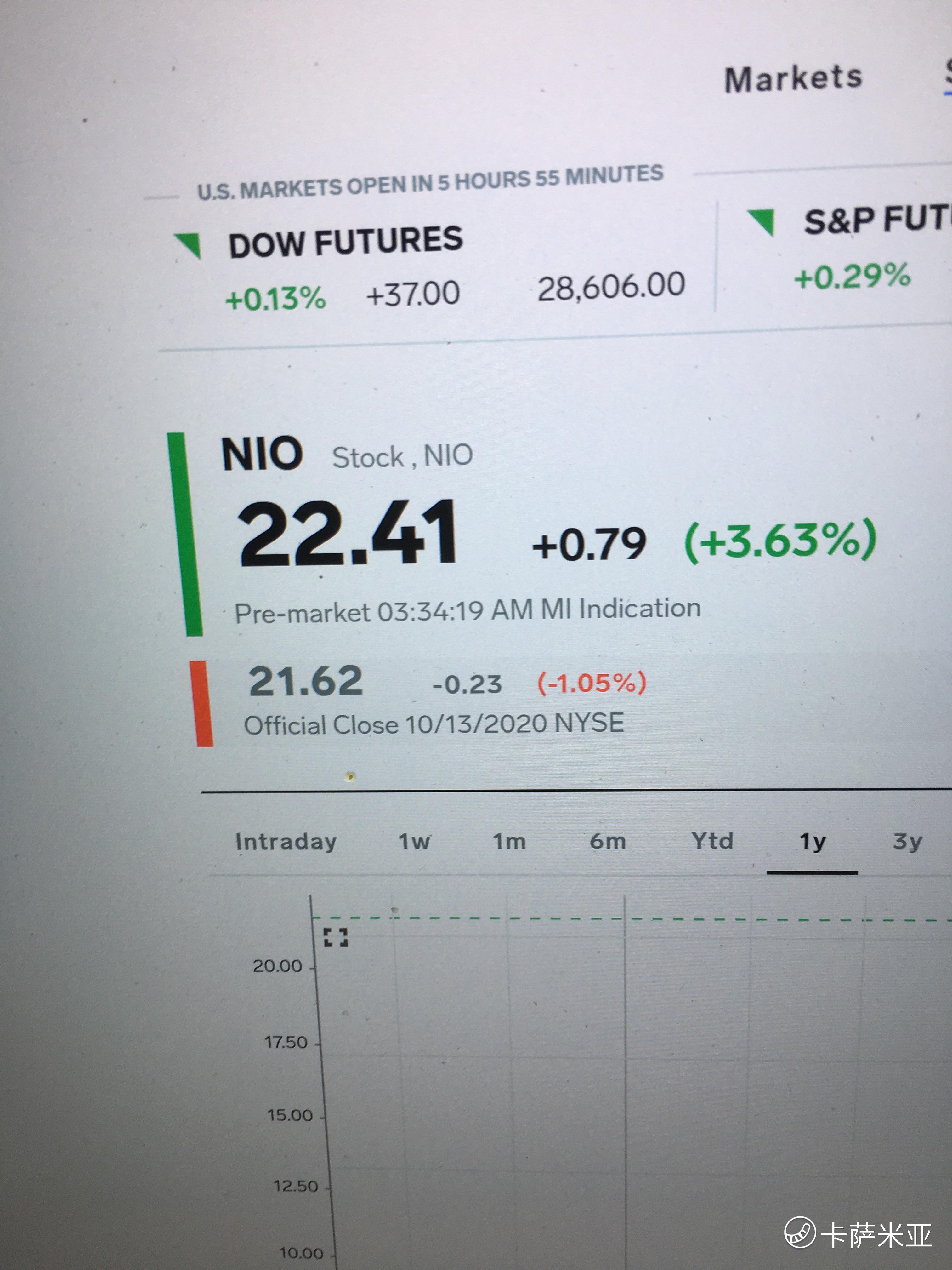Image resolution: width=952 pixels, height=1270 pixels.
Task: Open the DOW FUTURES quote link
Action: (x=345, y=242)
